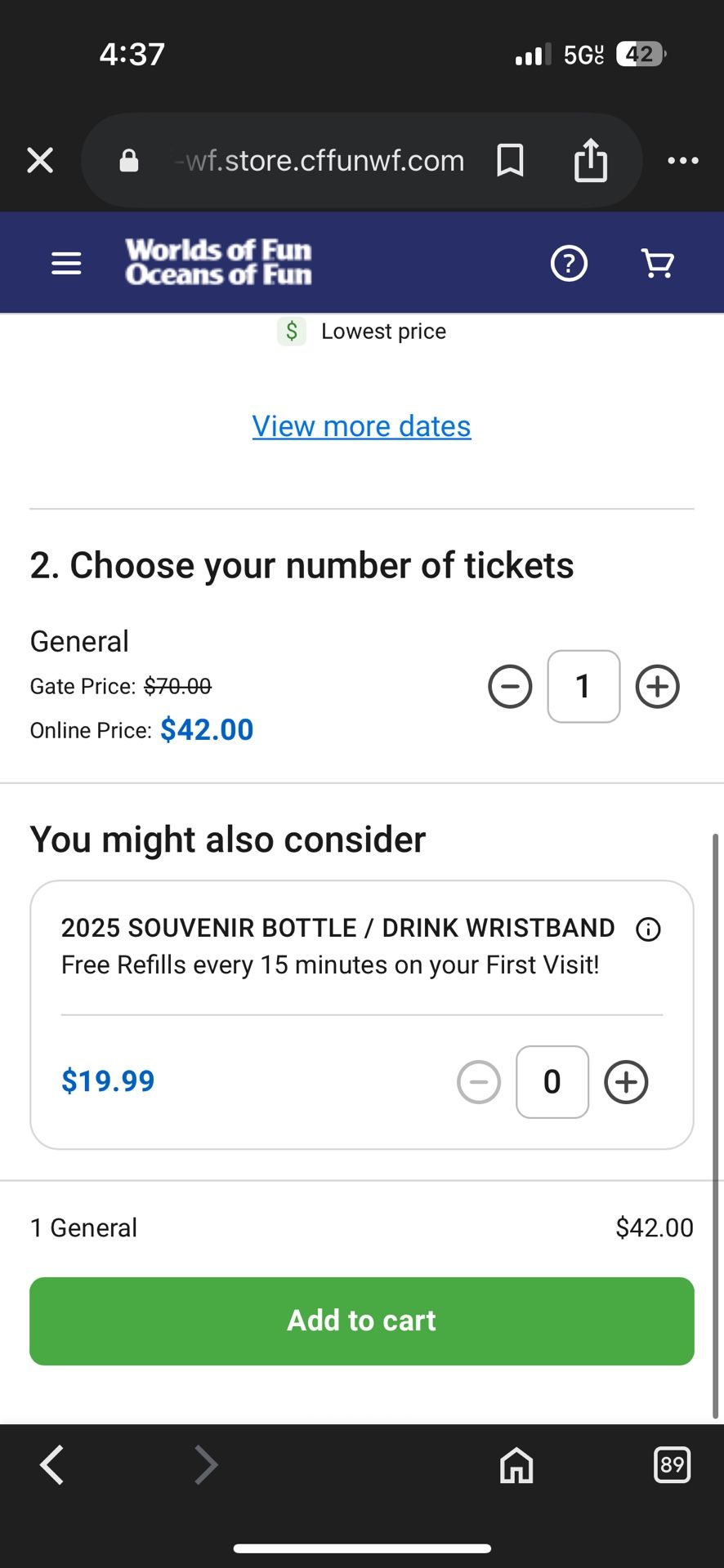Go to the browser home page
Image resolution: width=724 pixels, height=1568 pixels.
pos(516,1464)
